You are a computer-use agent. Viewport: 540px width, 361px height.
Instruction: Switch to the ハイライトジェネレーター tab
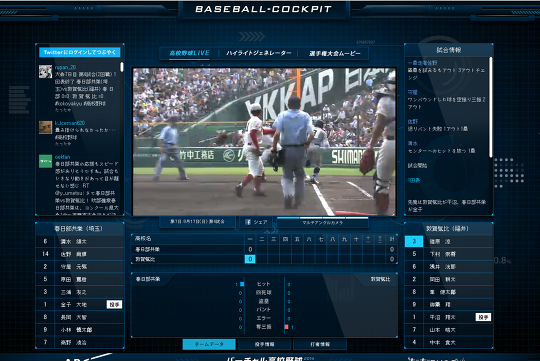259,53
